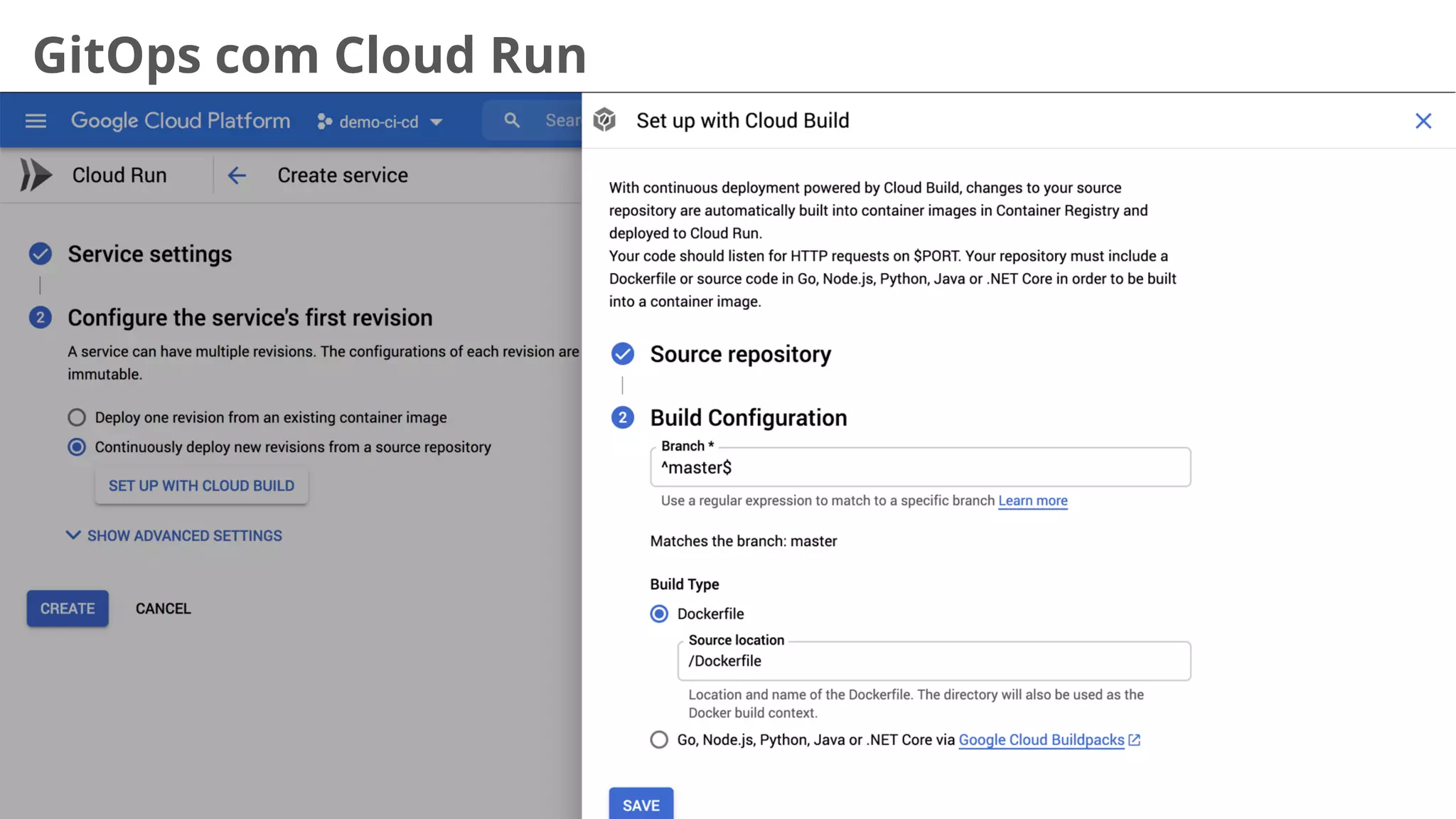Click the Build Type label

pos(685,584)
